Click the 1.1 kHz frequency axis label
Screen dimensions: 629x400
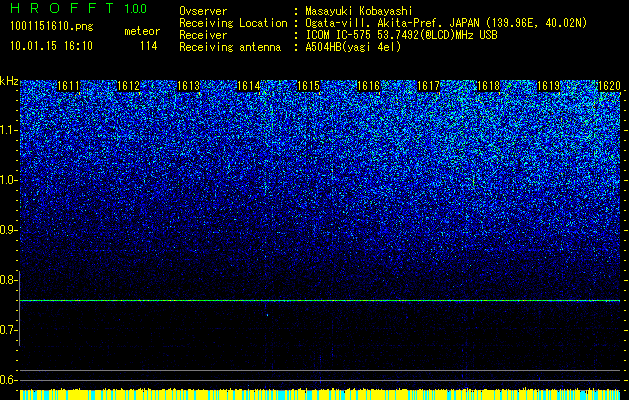8,130
